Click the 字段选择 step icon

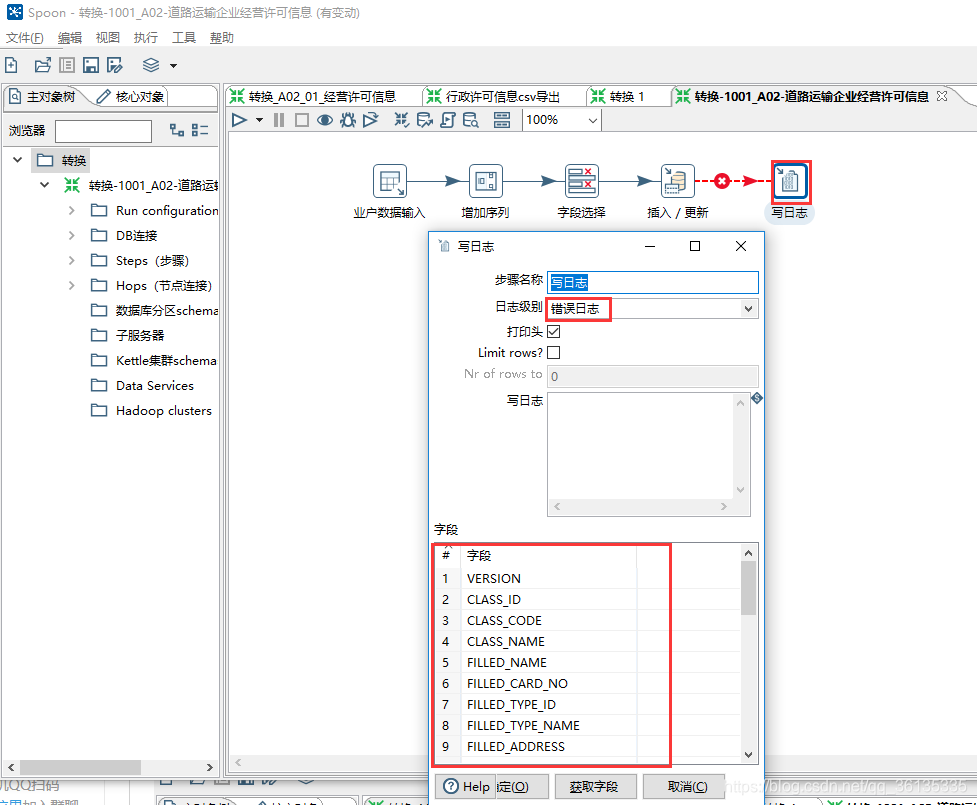point(581,181)
